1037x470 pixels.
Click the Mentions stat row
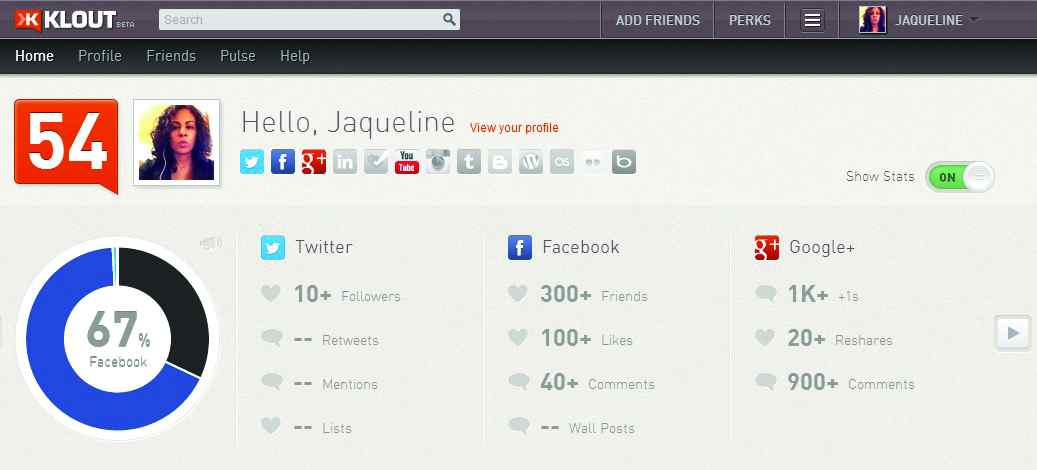coord(319,383)
